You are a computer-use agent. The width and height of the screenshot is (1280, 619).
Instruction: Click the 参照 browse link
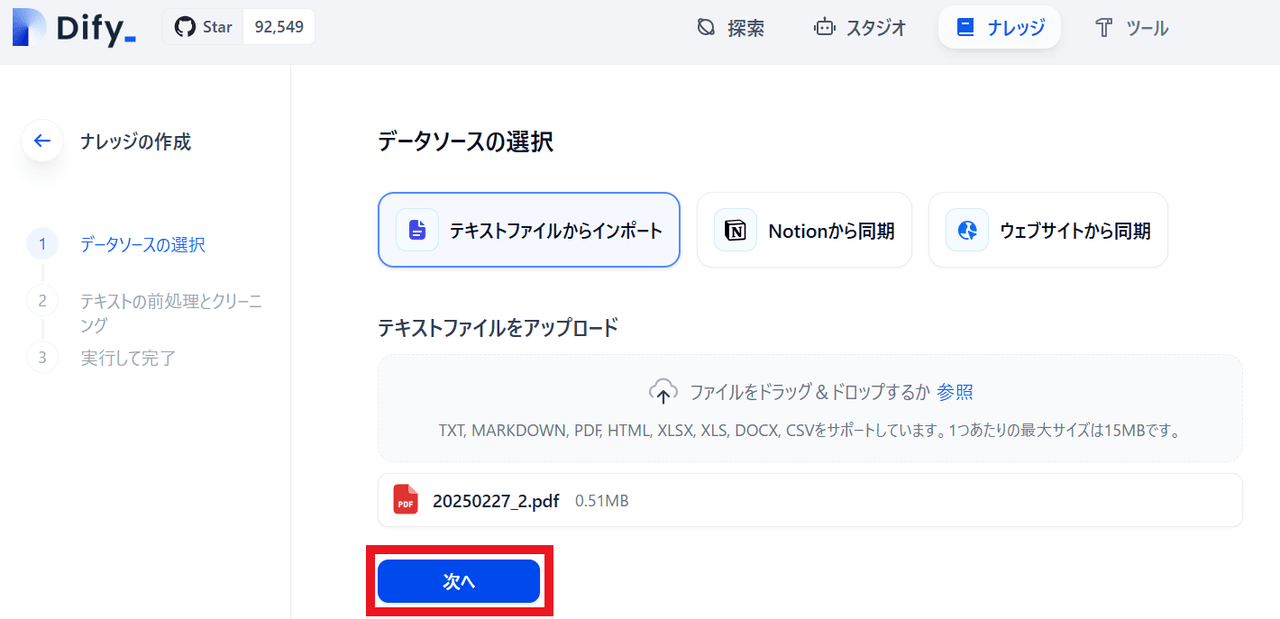click(955, 391)
